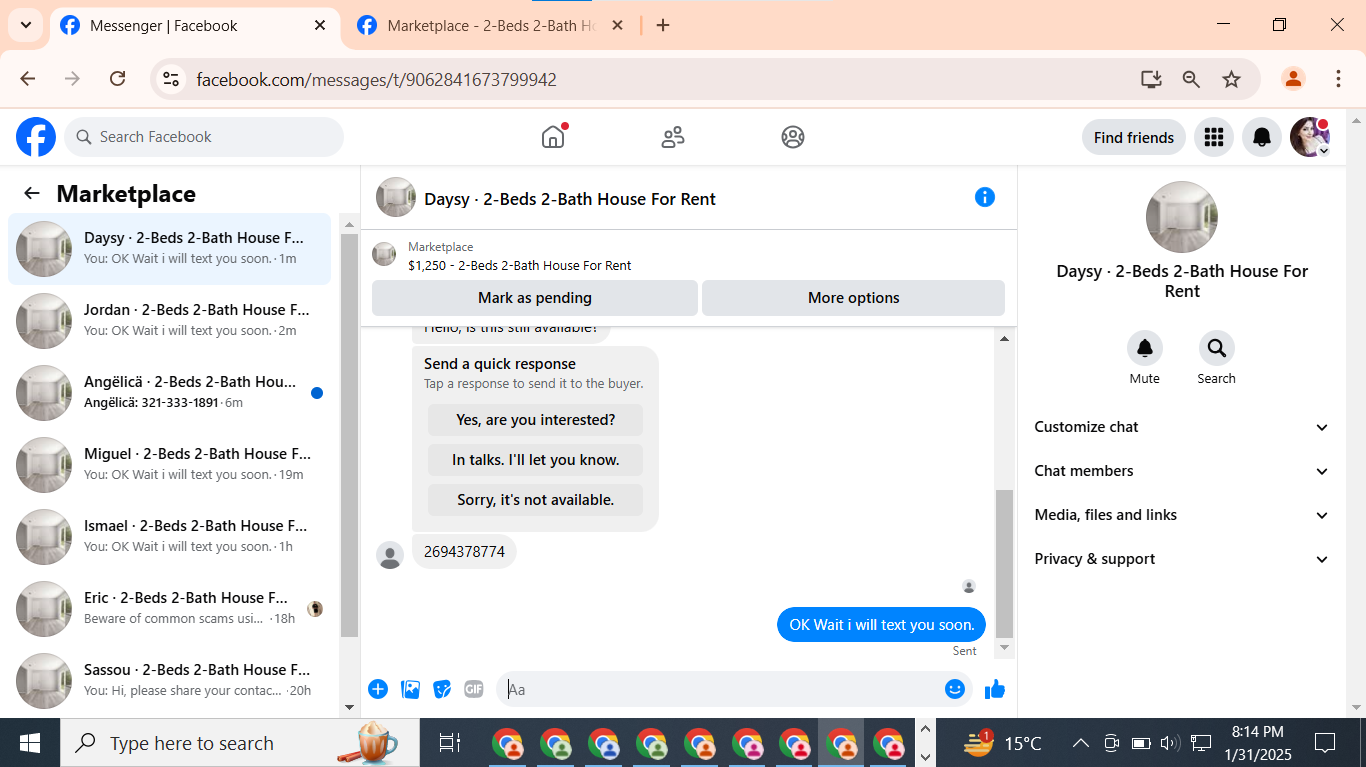This screenshot has height=767, width=1366.
Task: Go back to the previous page in Chrome
Action: 28,79
